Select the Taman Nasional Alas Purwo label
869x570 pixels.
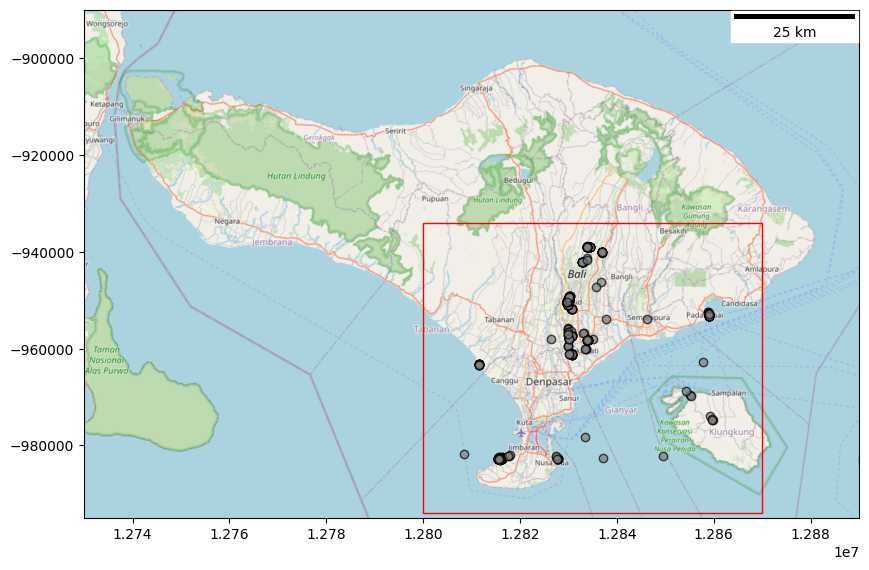[105, 360]
